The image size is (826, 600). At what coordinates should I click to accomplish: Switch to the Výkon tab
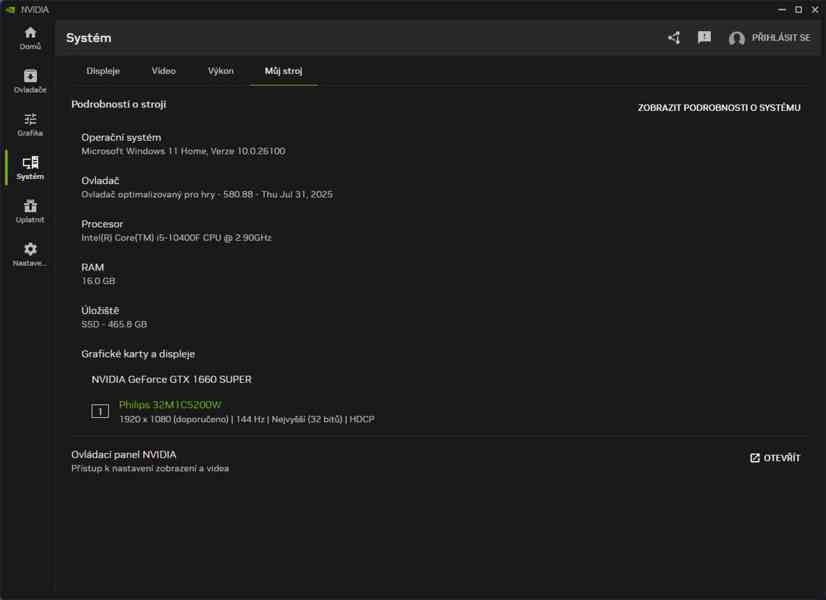pos(220,71)
